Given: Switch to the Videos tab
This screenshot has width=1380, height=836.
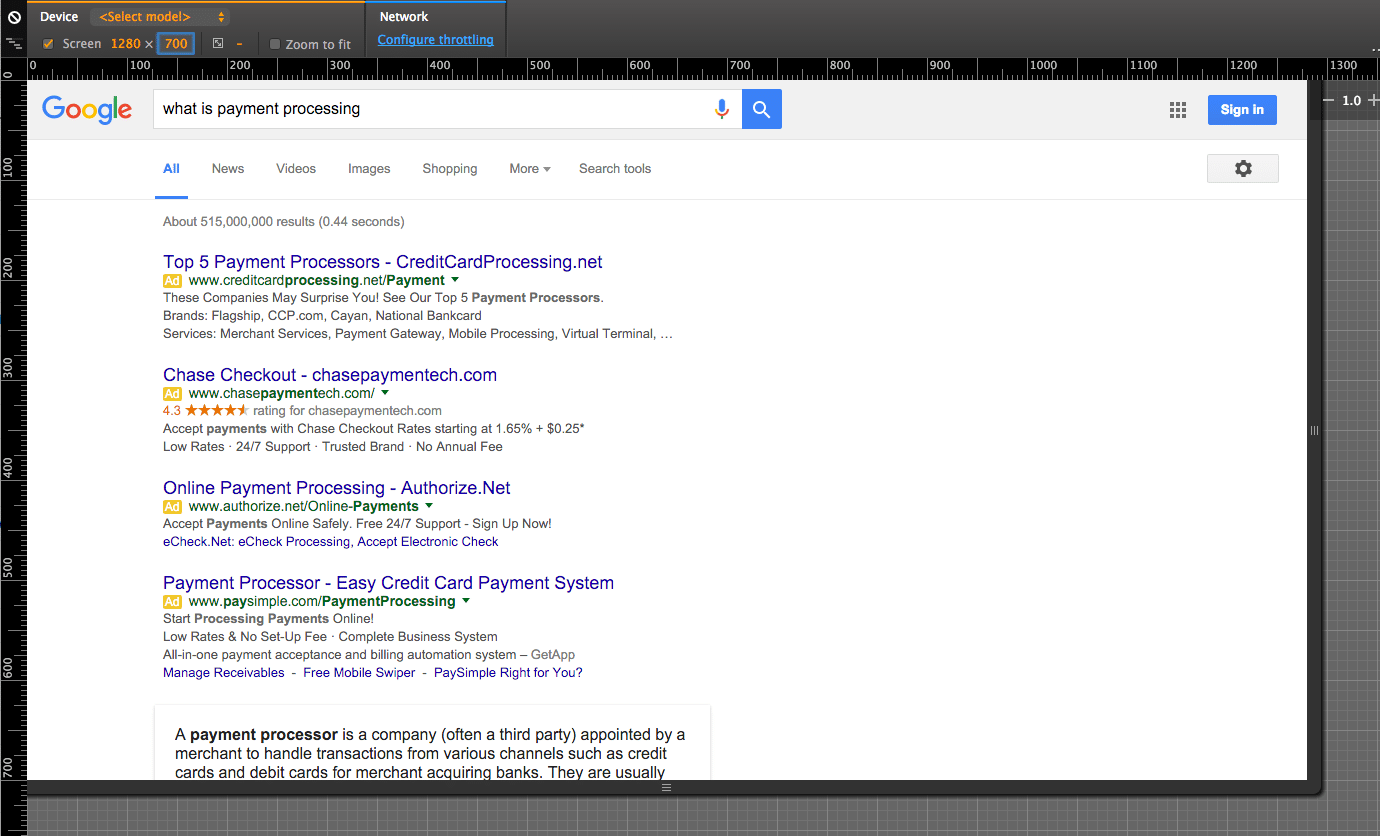Looking at the screenshot, I should [x=296, y=169].
